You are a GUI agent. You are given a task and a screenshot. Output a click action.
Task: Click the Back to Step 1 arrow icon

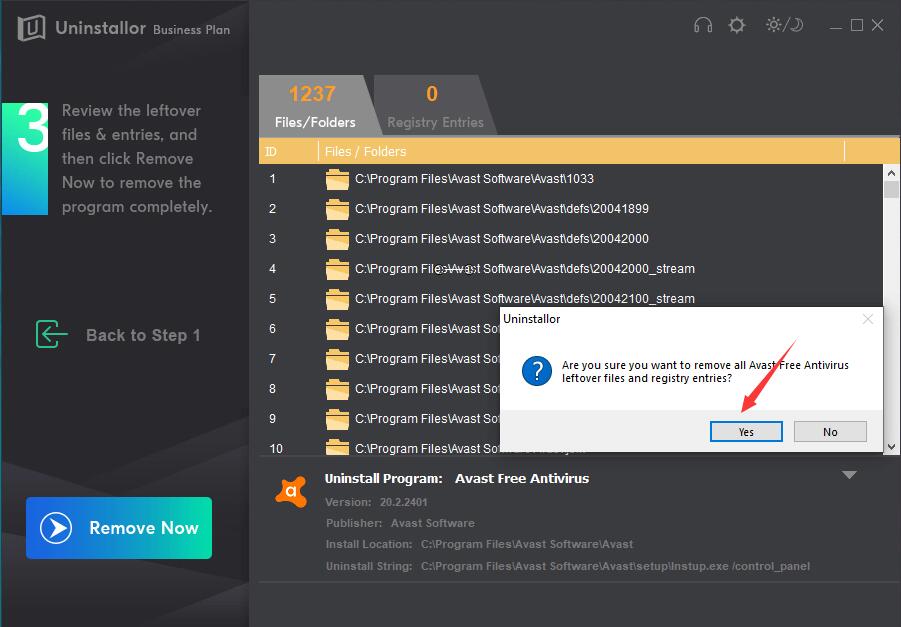[51, 334]
